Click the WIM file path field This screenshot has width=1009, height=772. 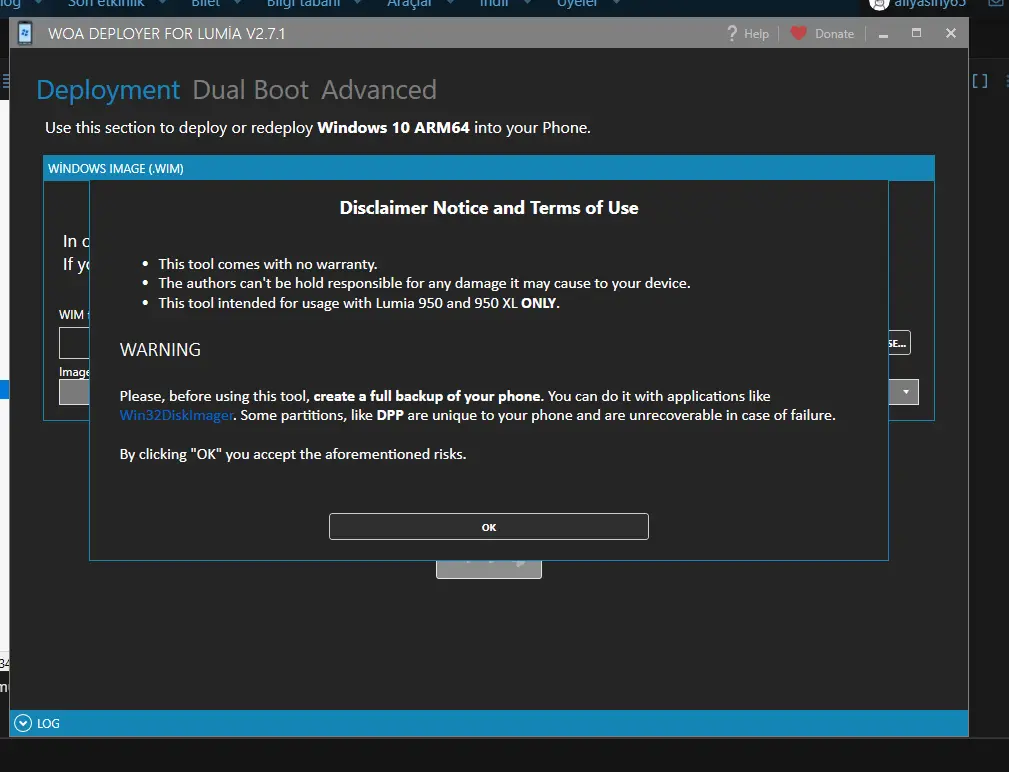pos(74,343)
